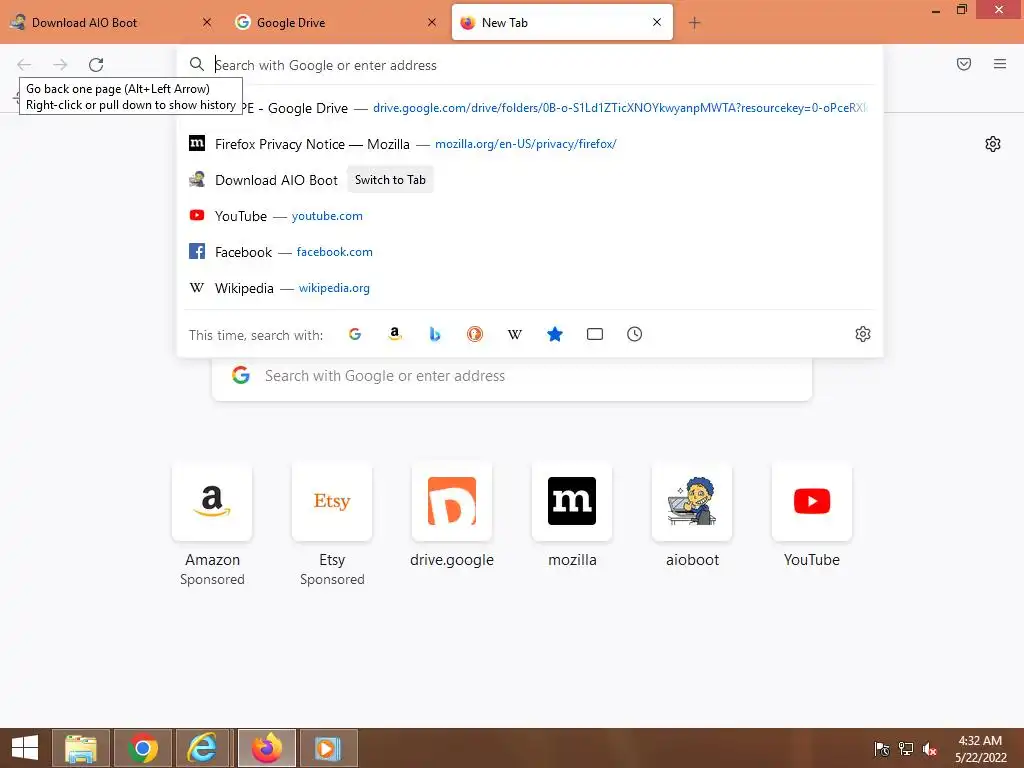Select the Wikipedia suggestion row

(x=530, y=287)
